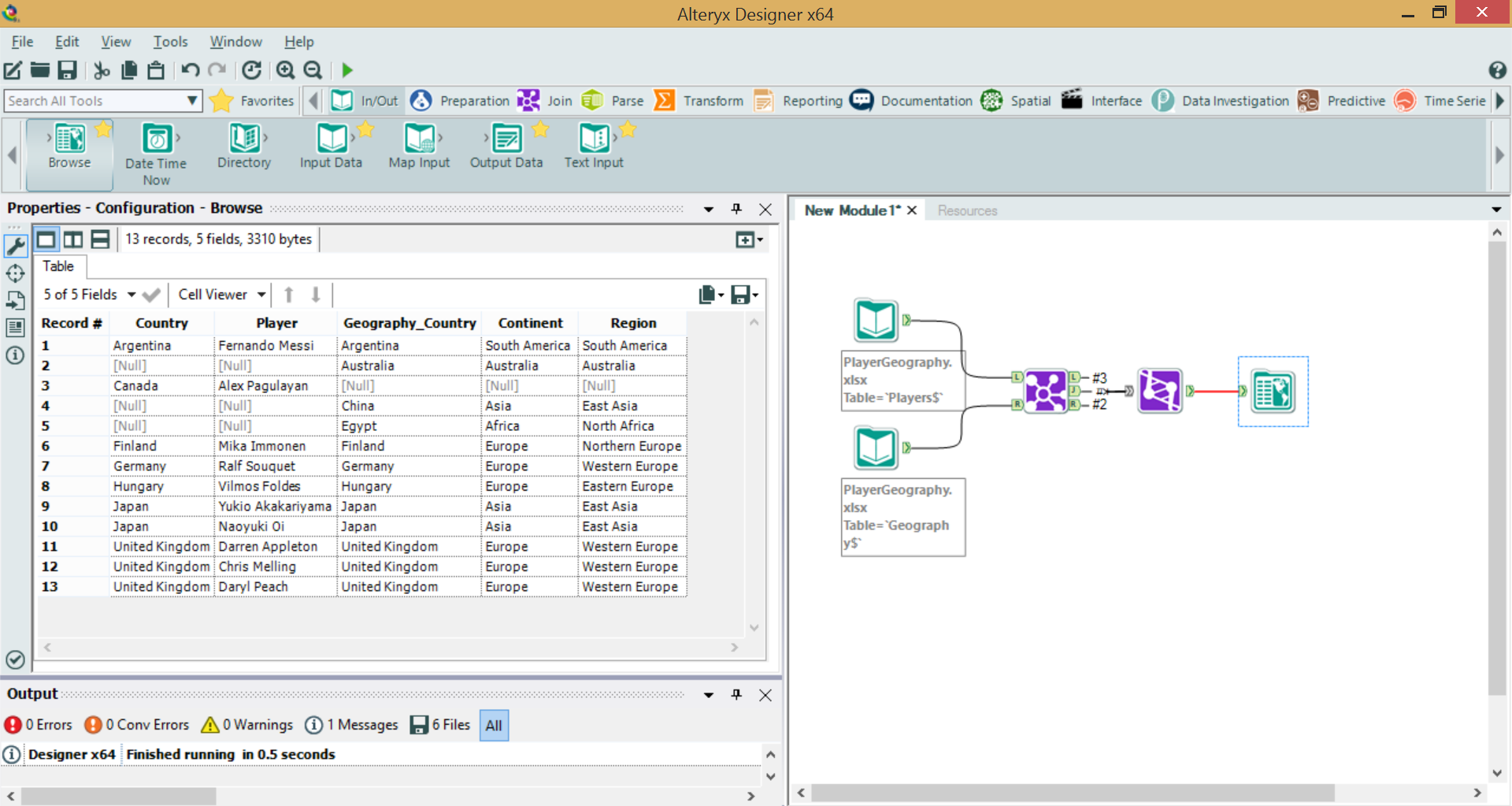Select the Input Data tool
Screen dimensions: 1512x806
331,147
